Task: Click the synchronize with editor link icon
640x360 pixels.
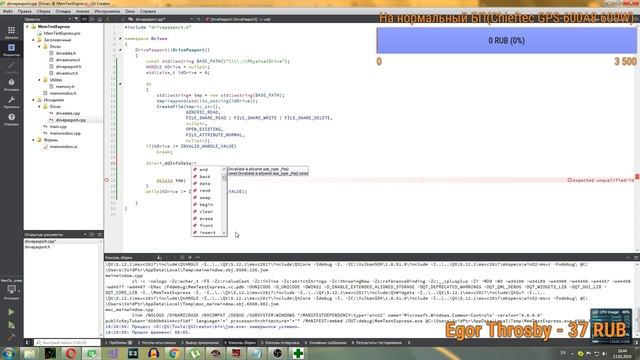Action: coord(84,19)
